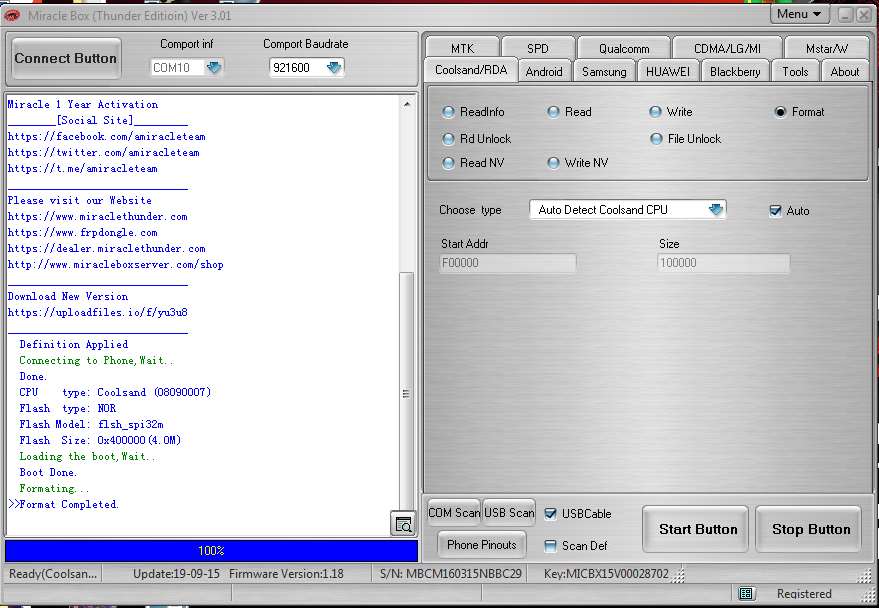The height and width of the screenshot is (608, 879).
Task: Switch to the SPD tab
Action: [538, 48]
